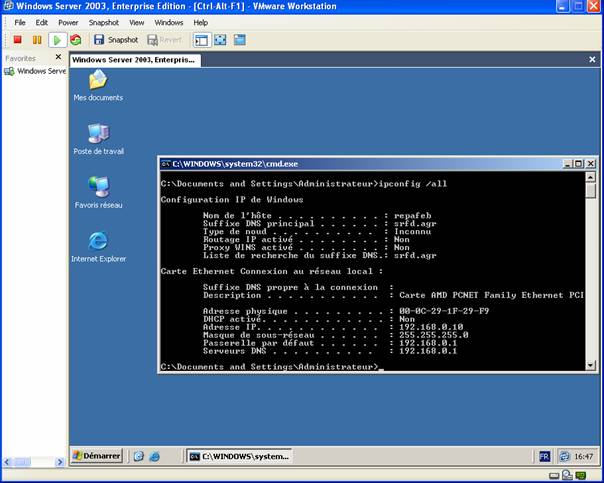Open the Help menu
The image size is (604, 483).
[200, 23]
